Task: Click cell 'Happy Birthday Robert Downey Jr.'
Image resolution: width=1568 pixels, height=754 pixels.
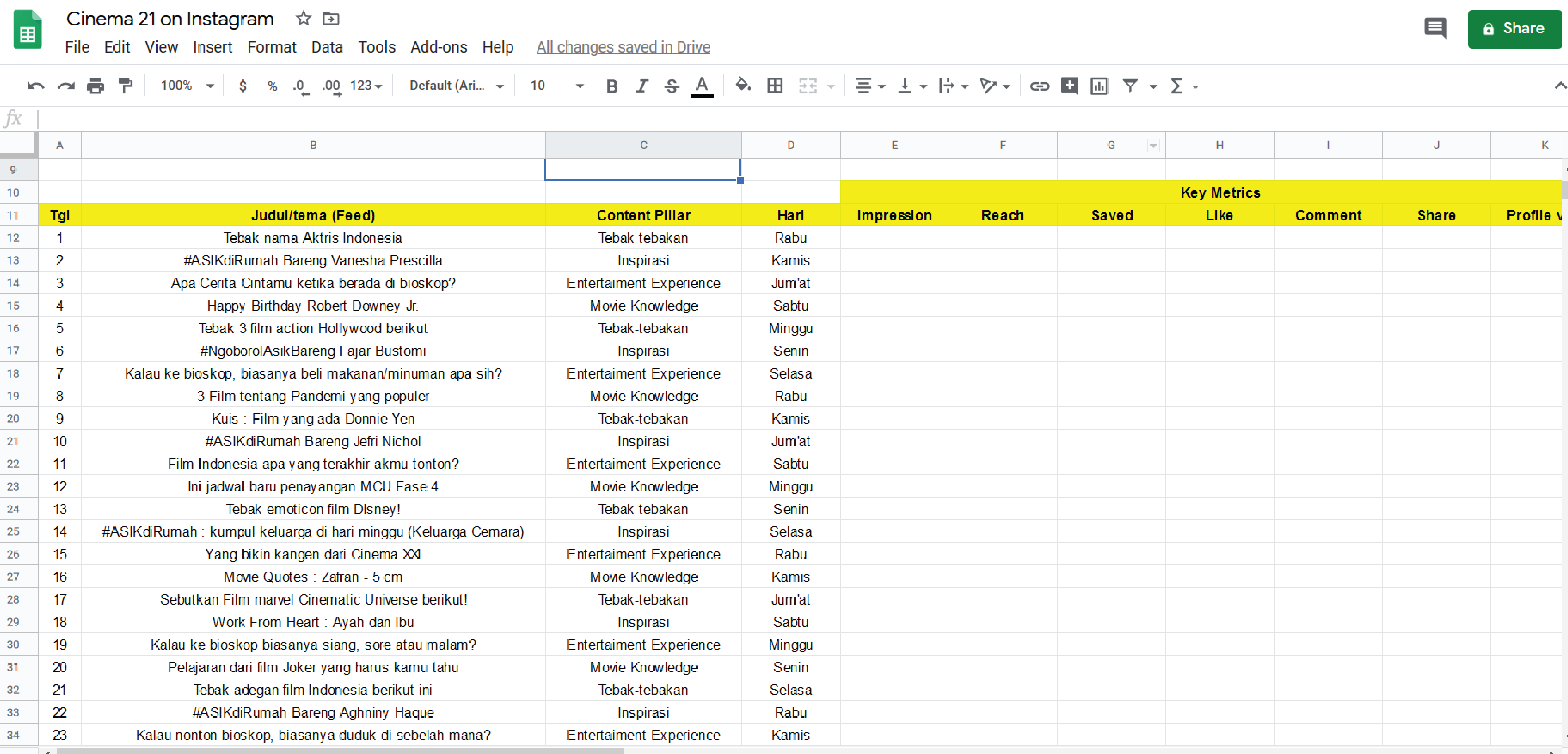Action: (x=313, y=306)
